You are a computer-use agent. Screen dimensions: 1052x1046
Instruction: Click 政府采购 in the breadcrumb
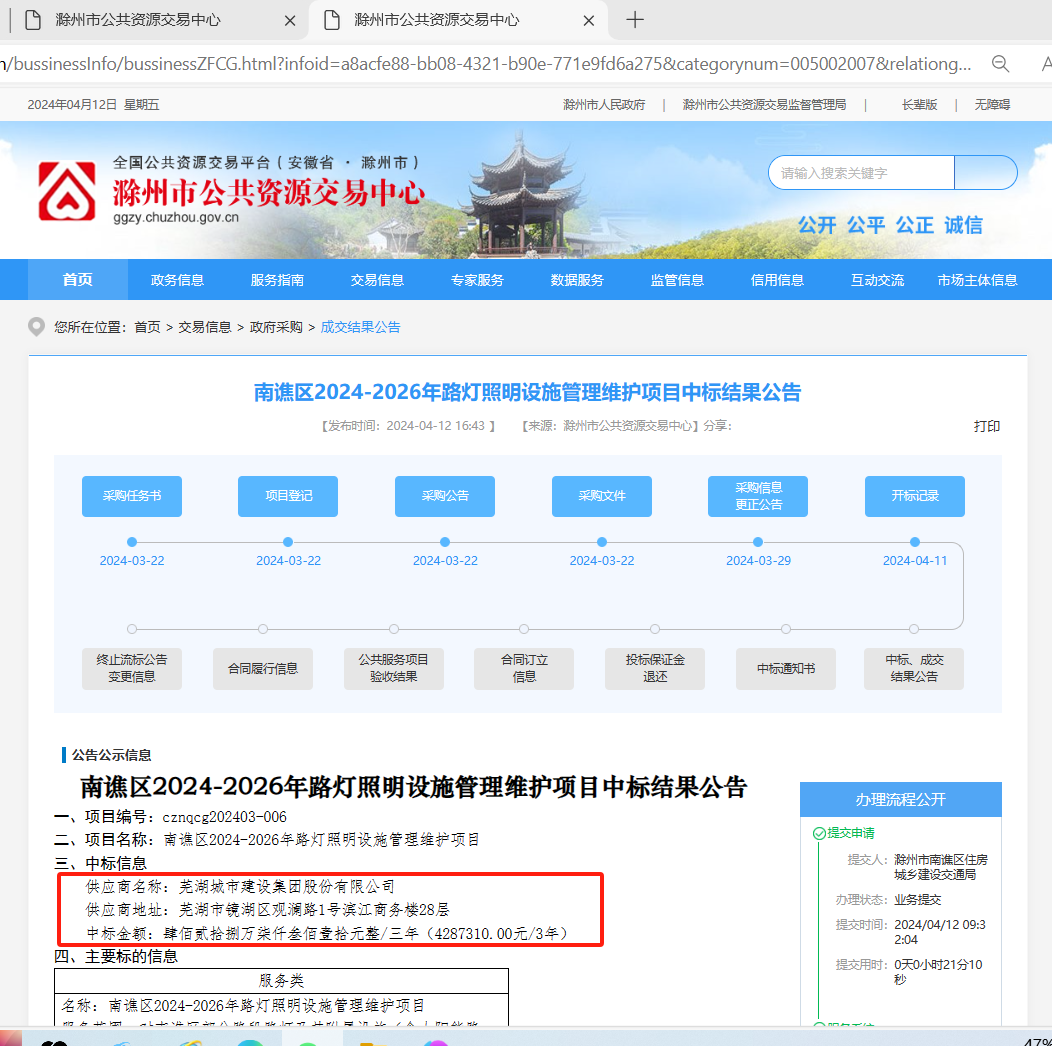click(276, 327)
